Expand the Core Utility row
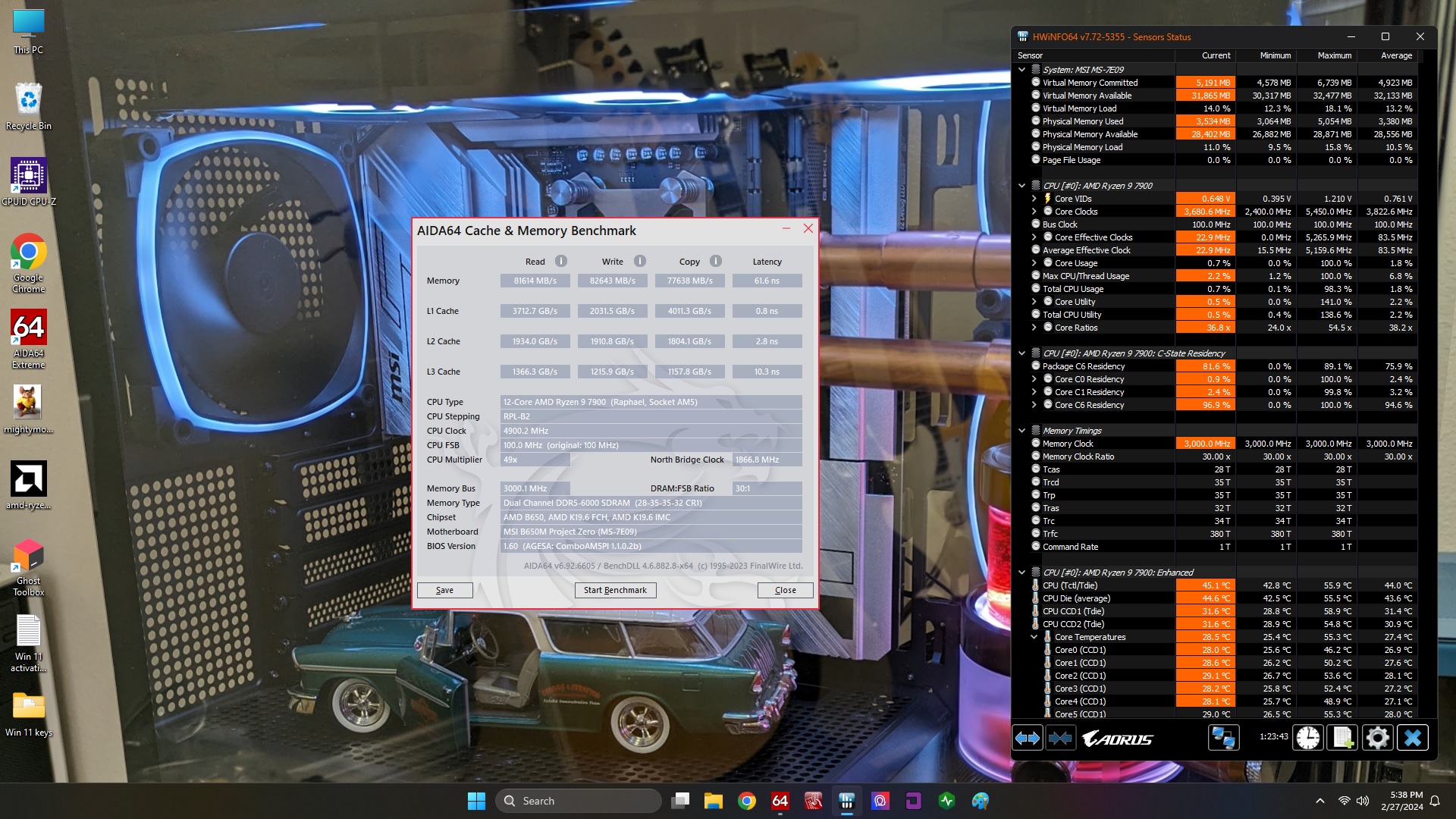 [1034, 302]
